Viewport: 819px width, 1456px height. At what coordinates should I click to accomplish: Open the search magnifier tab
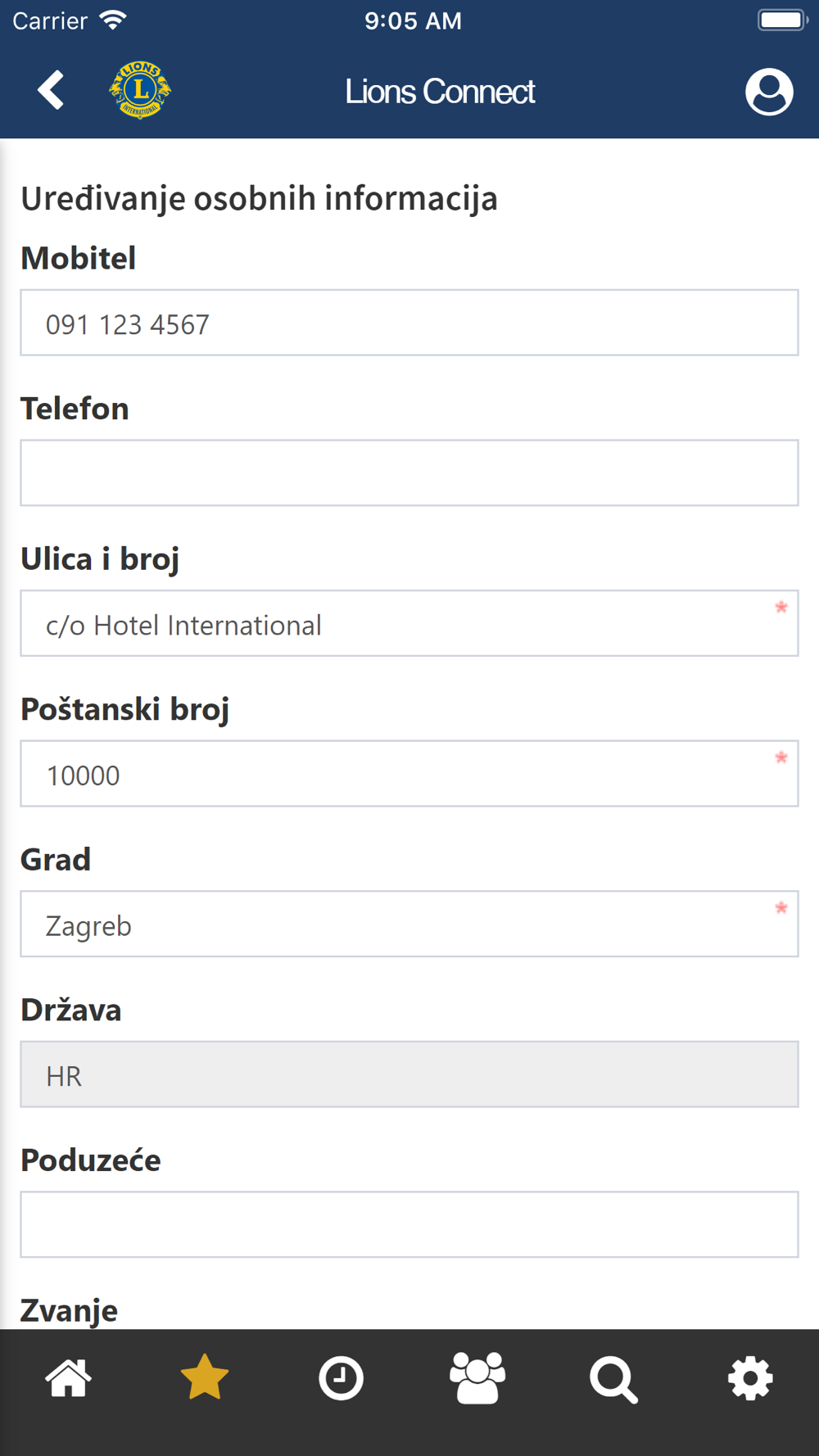(x=613, y=1380)
